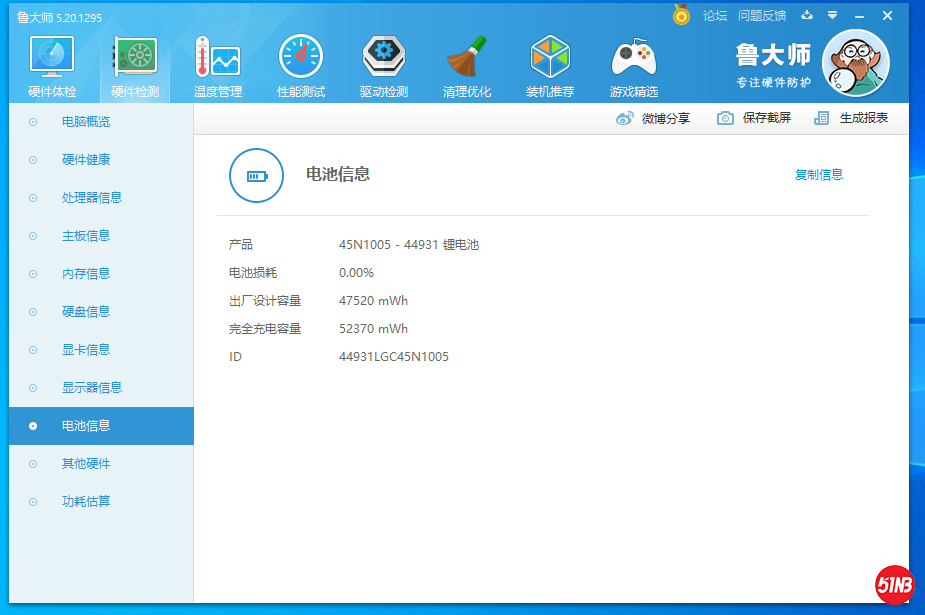Open the 清理优化 broom icon
The width and height of the screenshot is (925, 615).
(x=466, y=58)
